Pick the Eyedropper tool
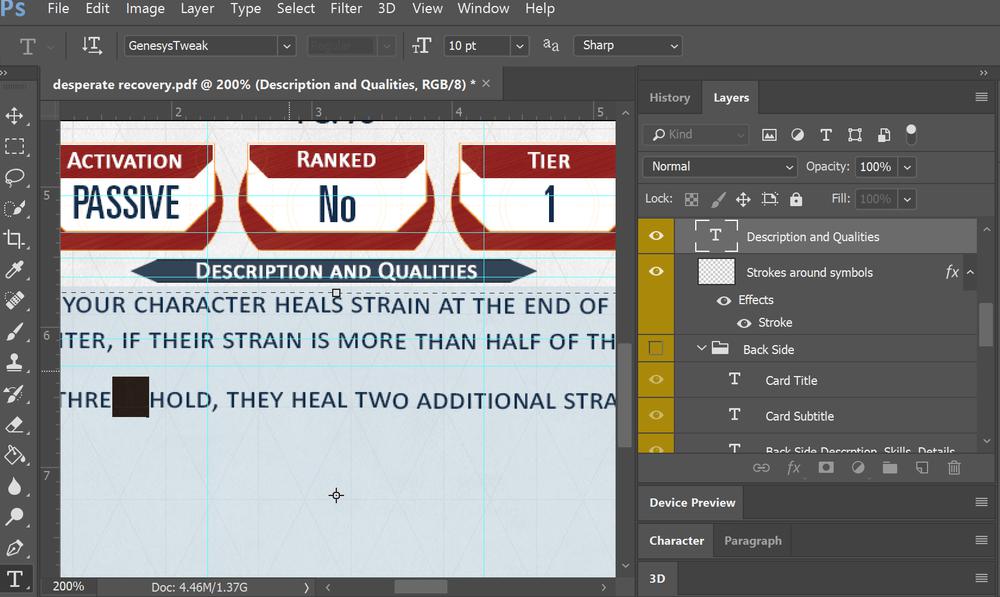The height and width of the screenshot is (597, 1000). point(14,269)
